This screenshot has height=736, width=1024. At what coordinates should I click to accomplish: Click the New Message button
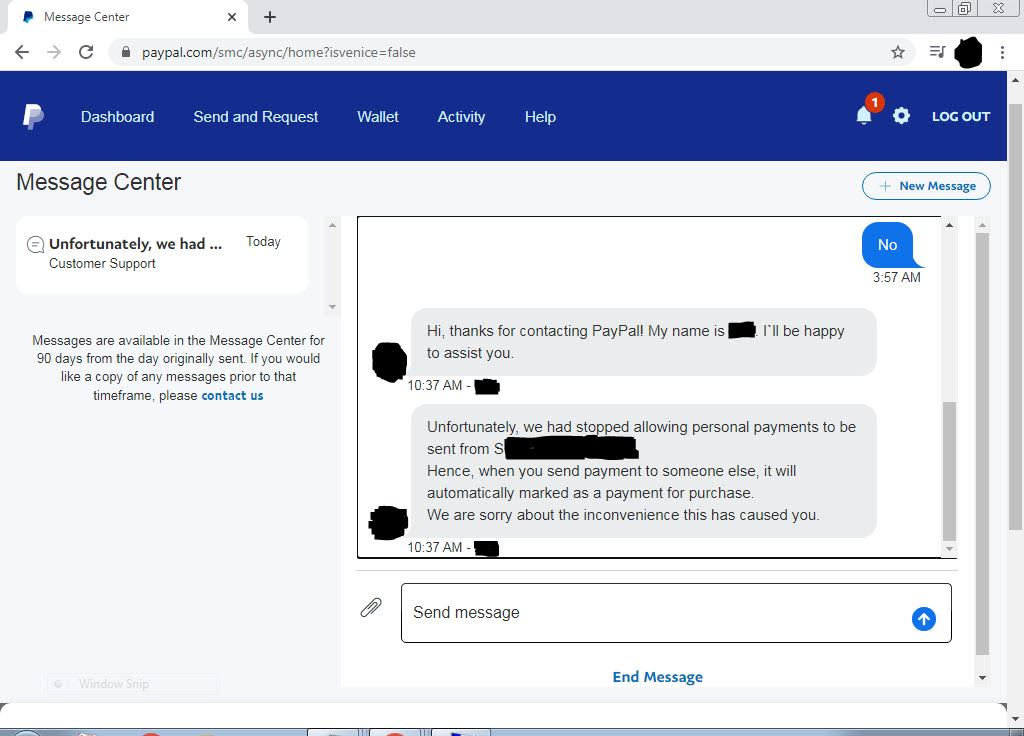(926, 186)
